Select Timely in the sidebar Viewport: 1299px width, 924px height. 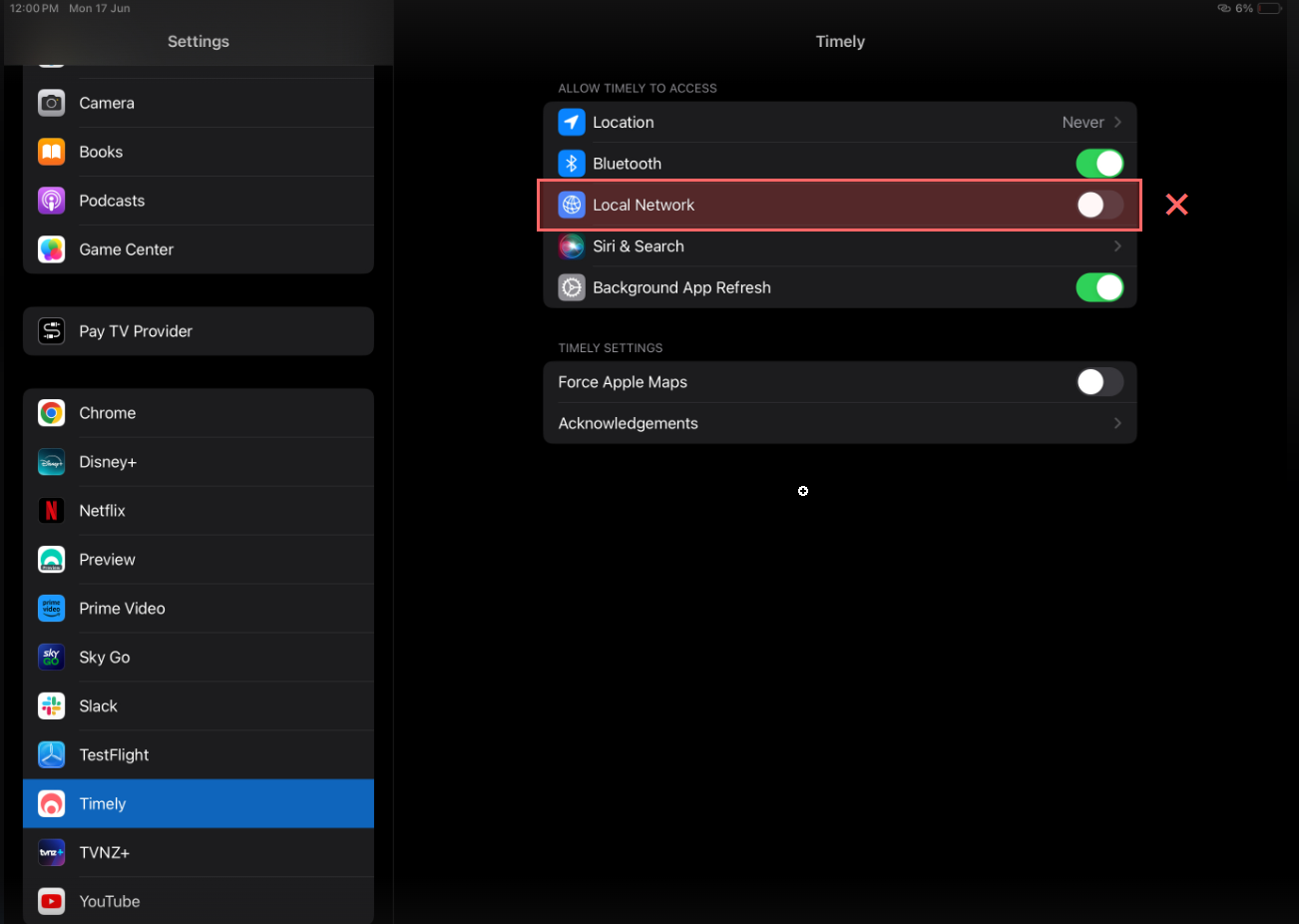pos(199,804)
